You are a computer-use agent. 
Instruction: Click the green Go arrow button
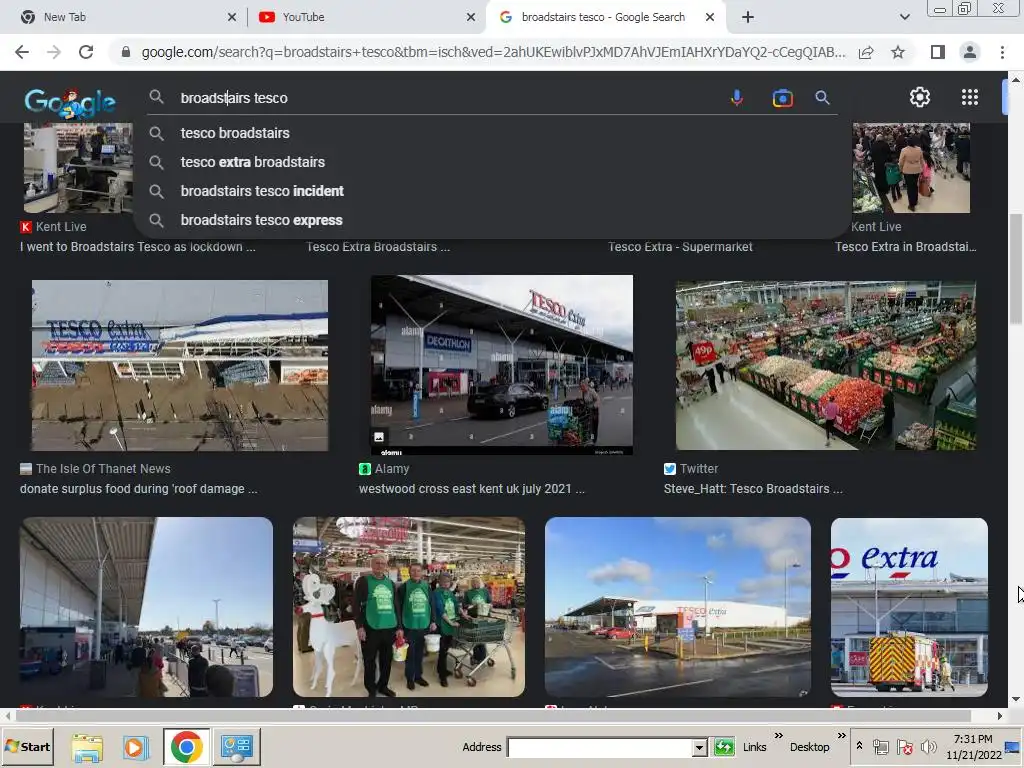pyautogui.click(x=724, y=747)
